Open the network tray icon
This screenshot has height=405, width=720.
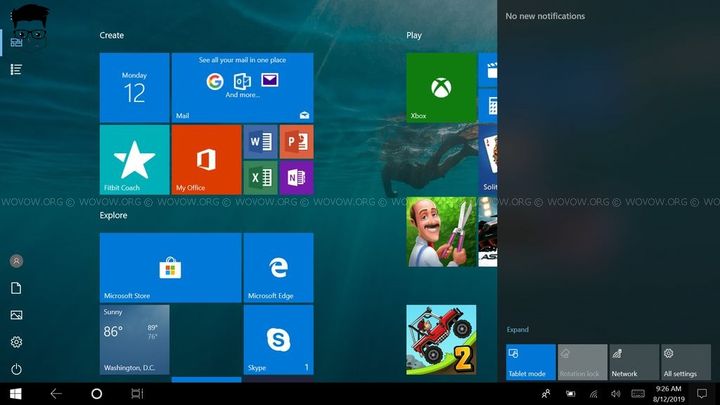coord(594,394)
